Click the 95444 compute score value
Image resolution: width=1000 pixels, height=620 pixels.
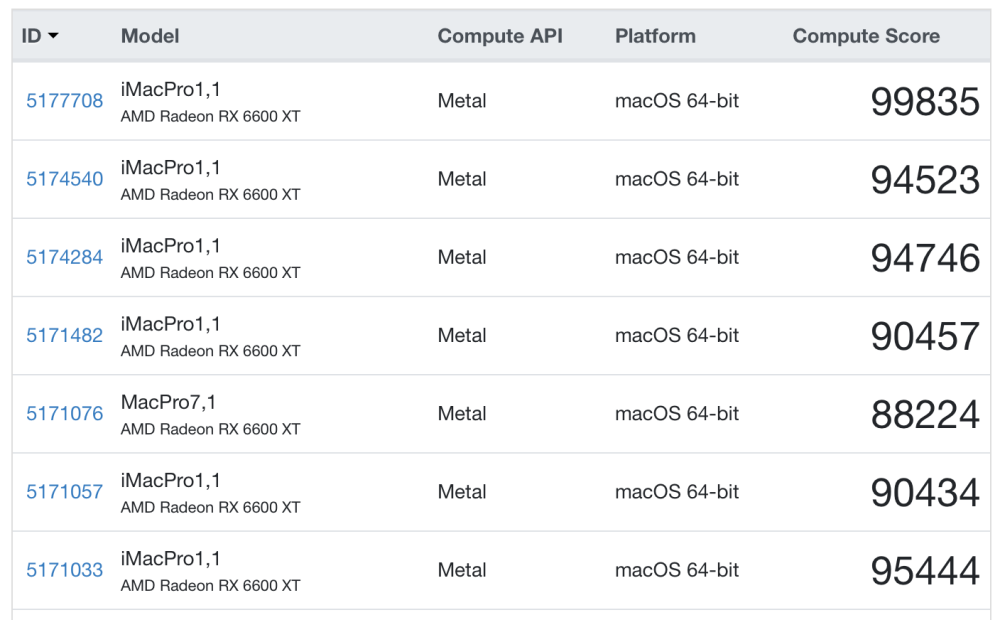[925, 571]
